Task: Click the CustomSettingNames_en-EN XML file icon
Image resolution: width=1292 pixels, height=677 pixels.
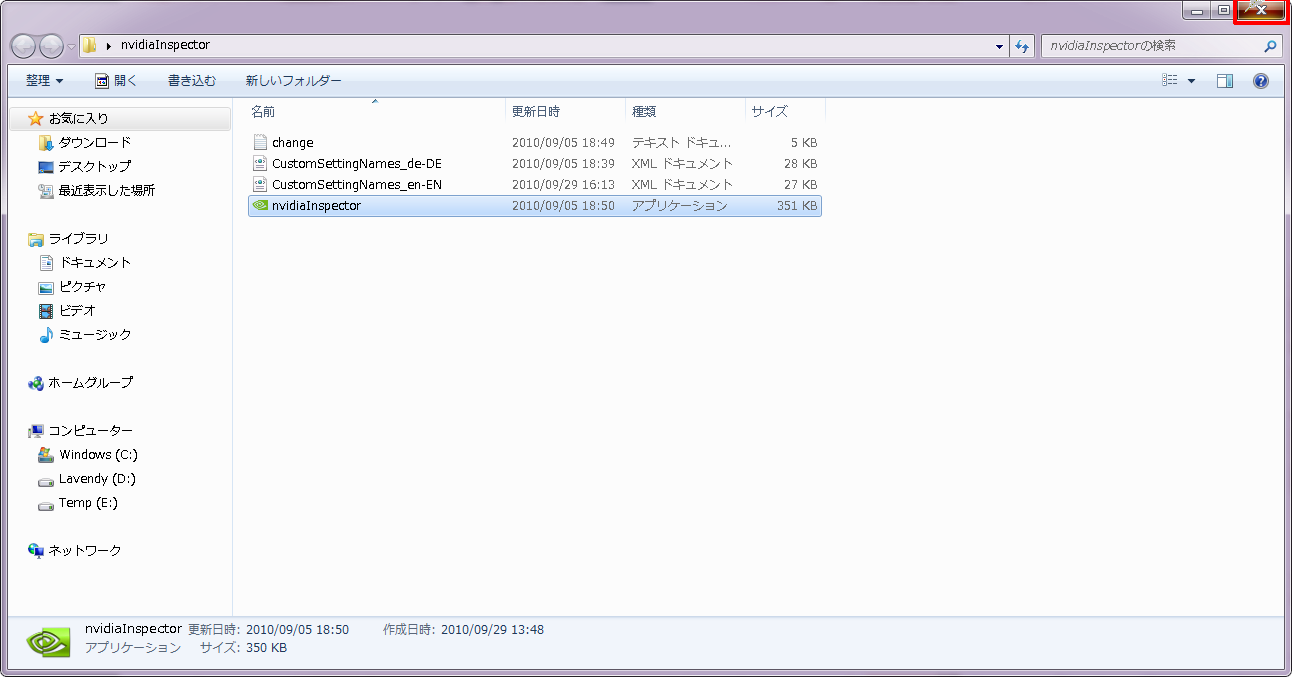Action: coord(260,184)
